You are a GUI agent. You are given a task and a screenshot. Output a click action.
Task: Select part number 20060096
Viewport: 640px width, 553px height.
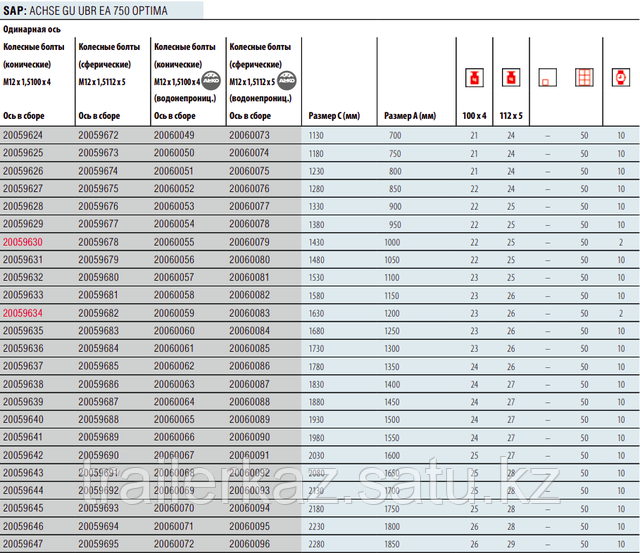(249, 544)
